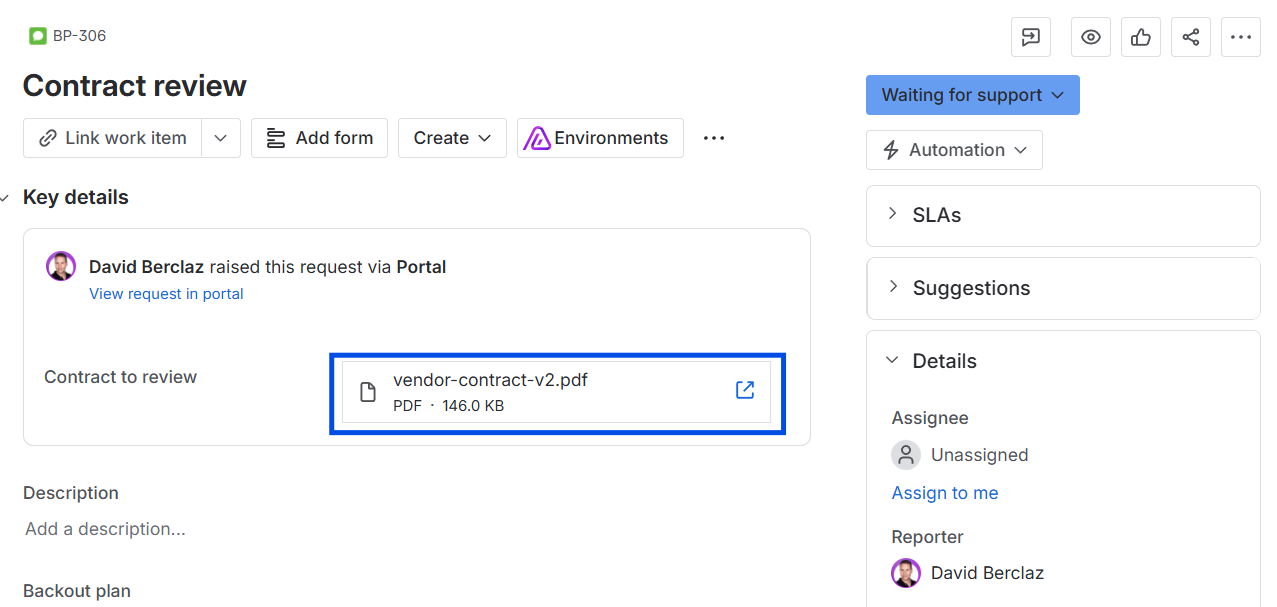This screenshot has width=1277, height=607.
Task: Click the BP-306 issue key icon
Action: point(38,36)
